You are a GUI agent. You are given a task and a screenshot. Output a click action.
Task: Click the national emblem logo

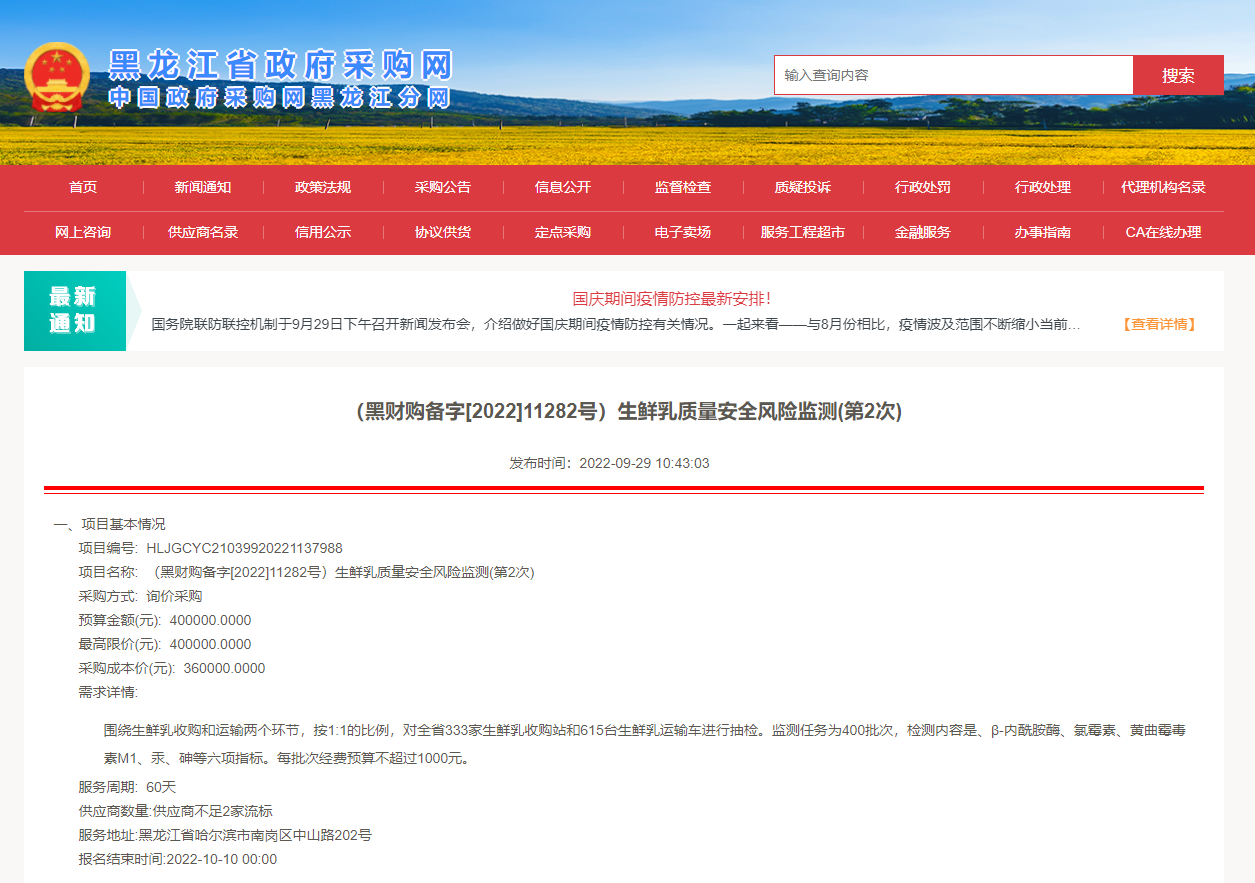tap(57, 76)
